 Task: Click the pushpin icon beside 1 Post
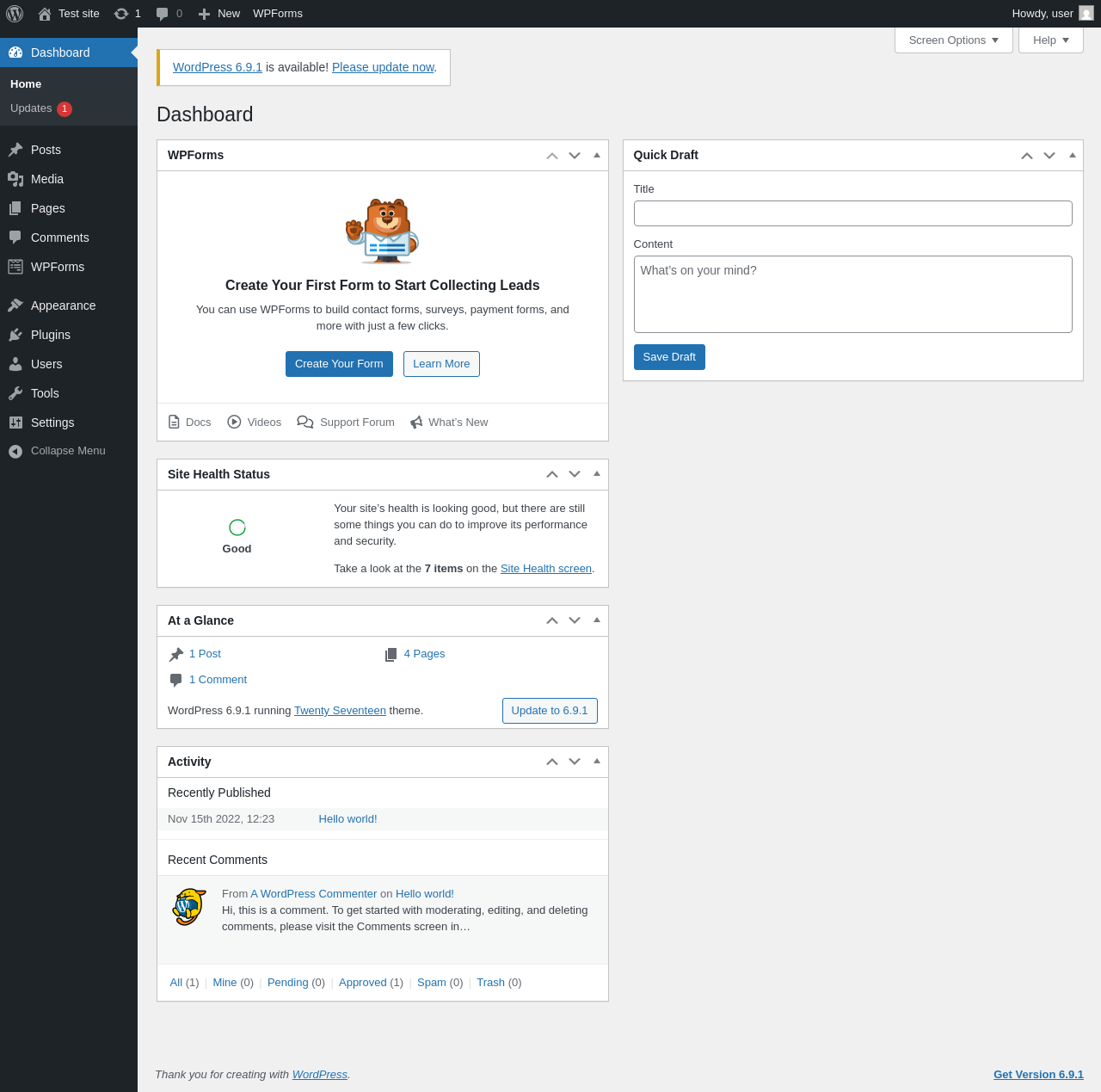click(x=176, y=654)
